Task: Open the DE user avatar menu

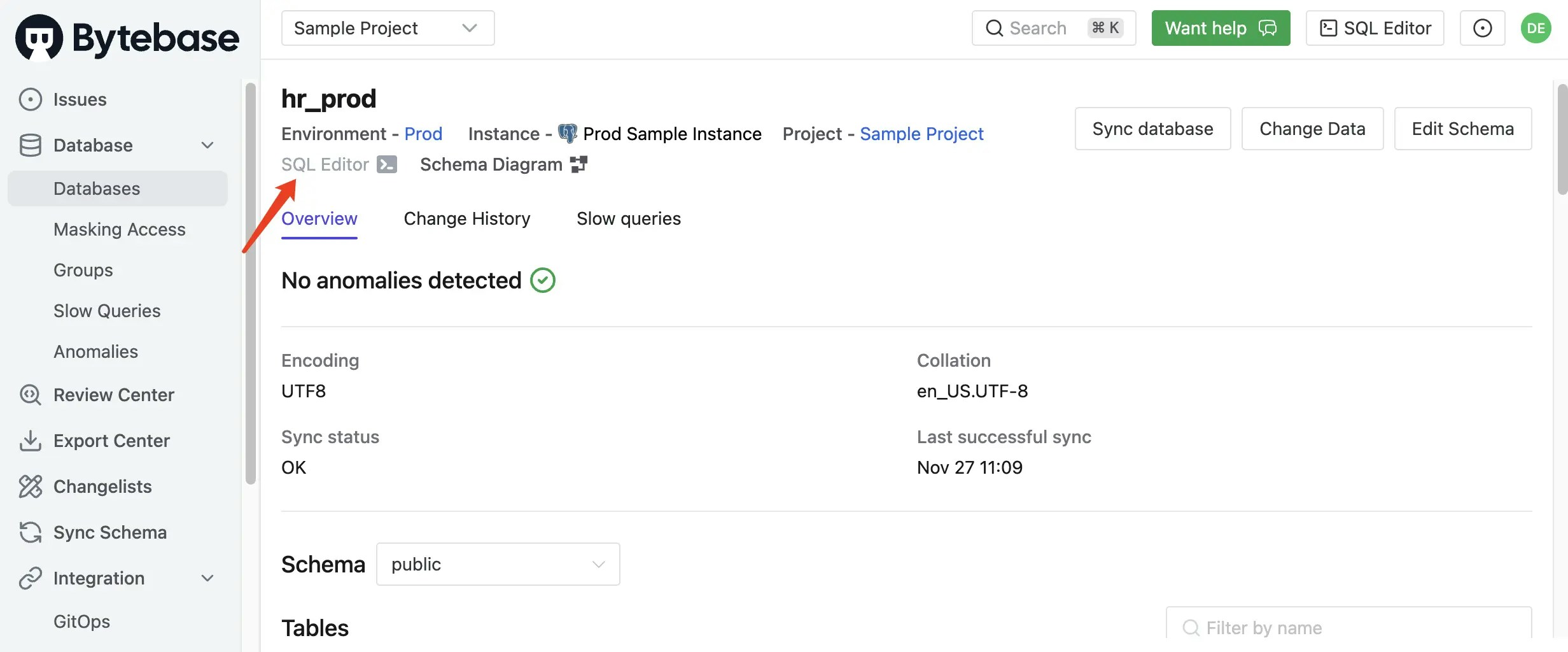Action: (x=1536, y=28)
